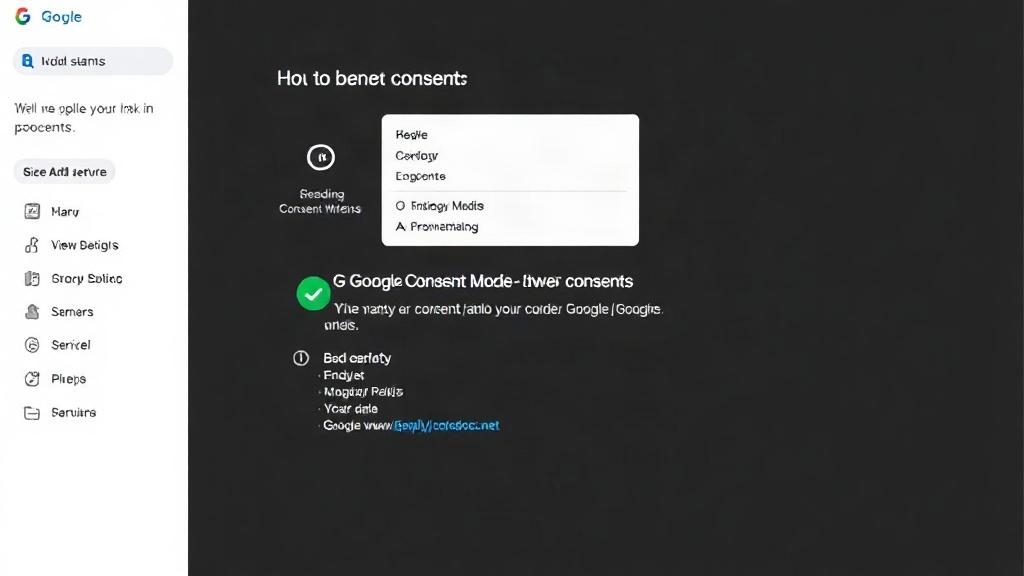
Task: Select 'Cerdoyy' in the white panel
Action: [417, 155]
